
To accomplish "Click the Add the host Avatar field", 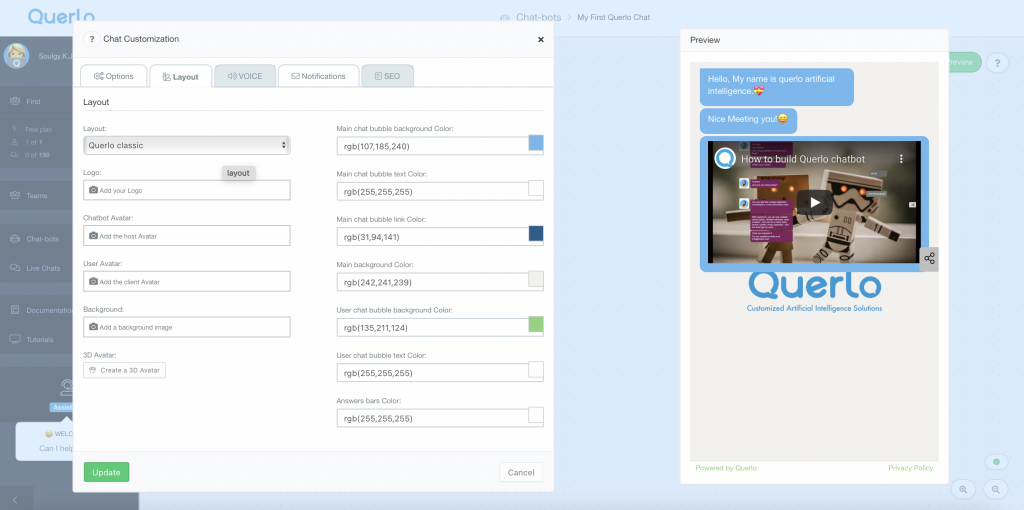I will tap(187, 236).
